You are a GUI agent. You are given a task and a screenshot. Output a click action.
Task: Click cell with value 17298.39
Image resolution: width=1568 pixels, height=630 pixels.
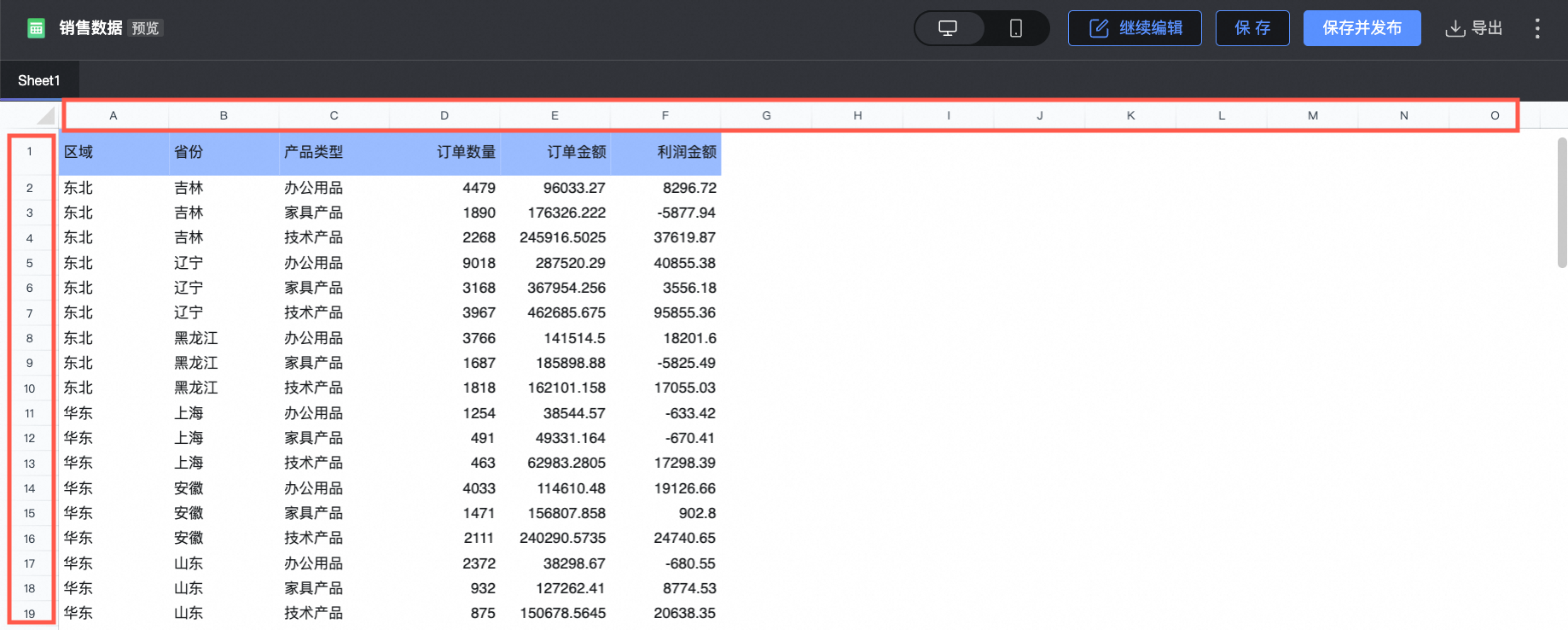(x=665, y=463)
